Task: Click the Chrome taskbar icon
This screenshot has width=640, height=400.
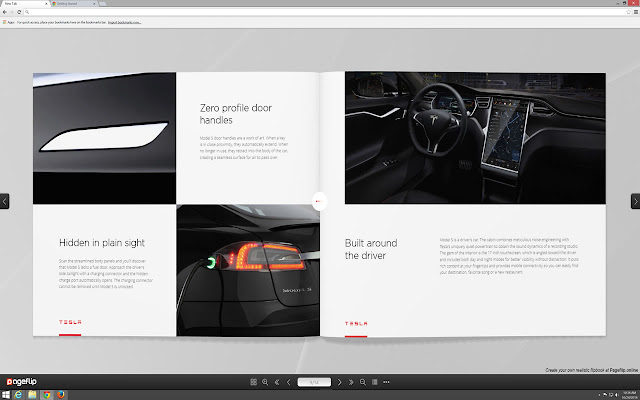Action: click(x=47, y=395)
